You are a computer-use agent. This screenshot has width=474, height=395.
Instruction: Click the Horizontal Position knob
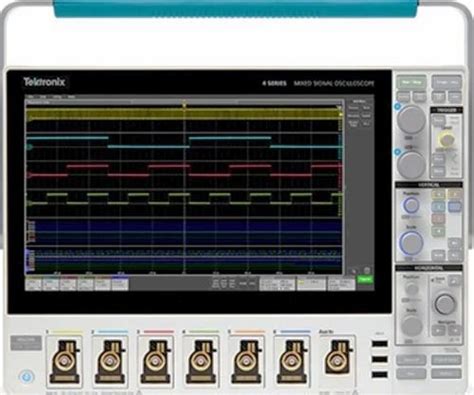tap(411, 289)
